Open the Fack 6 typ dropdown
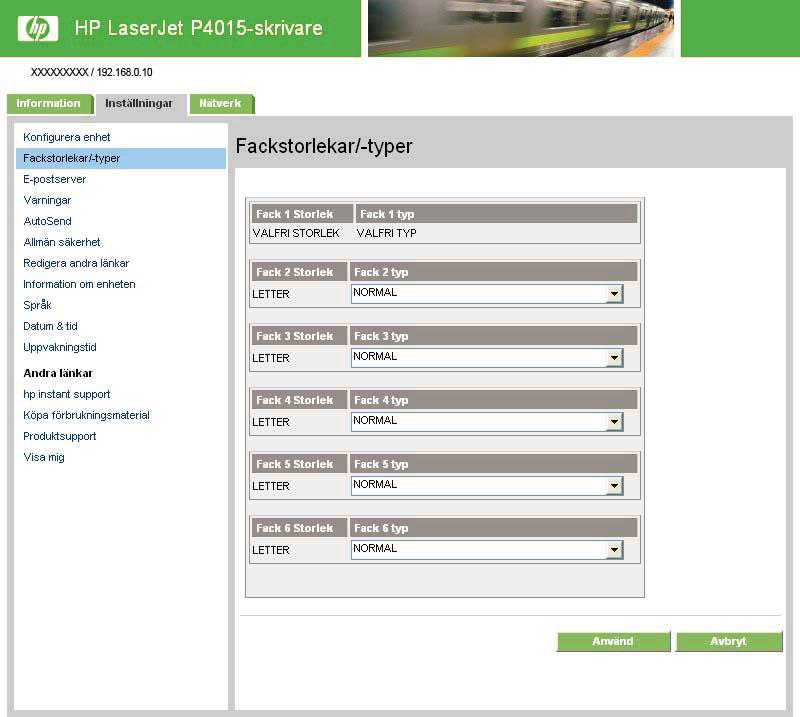This screenshot has width=800, height=717. tap(487, 550)
